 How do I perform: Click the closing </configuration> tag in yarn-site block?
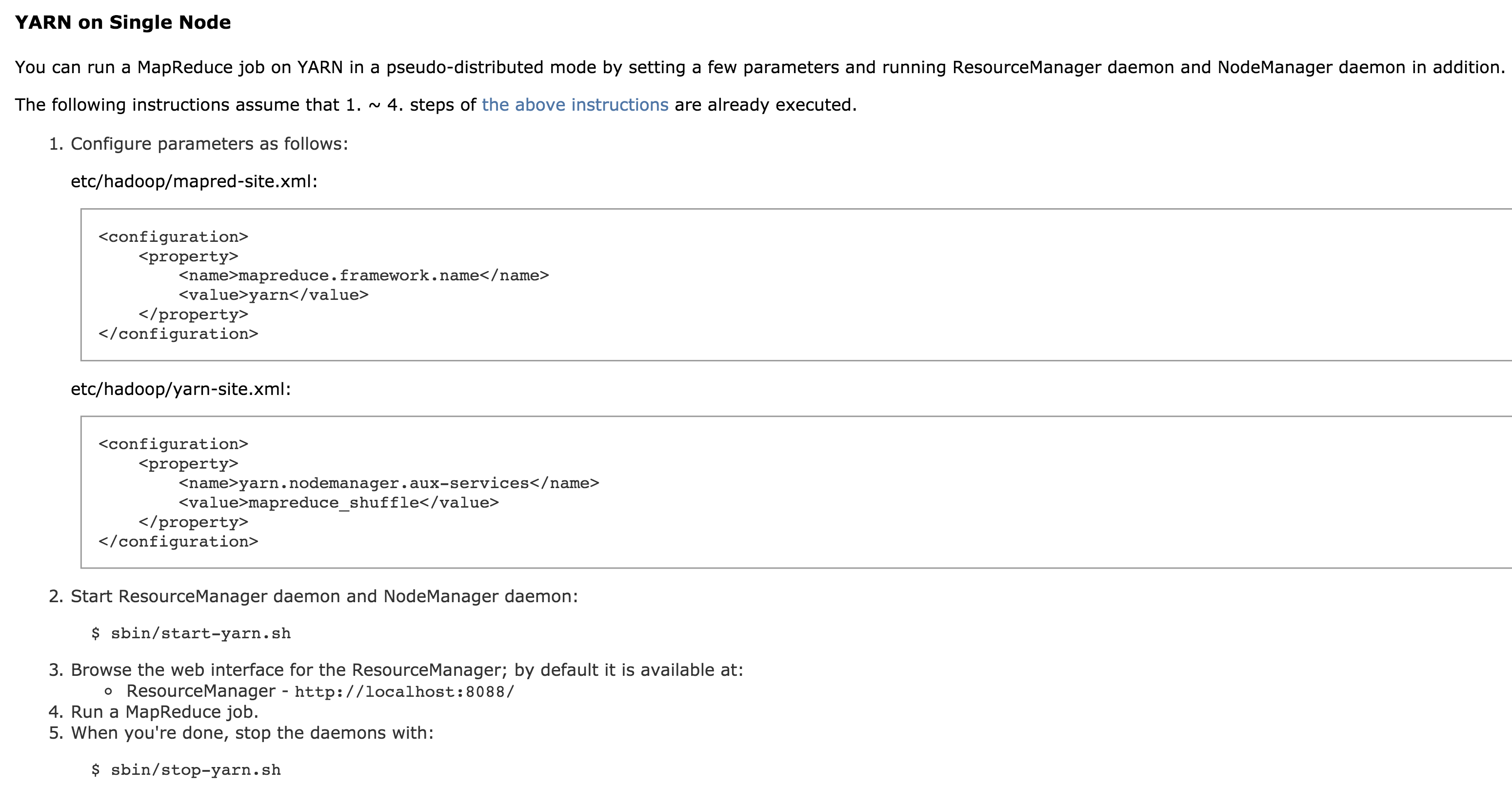click(x=178, y=541)
